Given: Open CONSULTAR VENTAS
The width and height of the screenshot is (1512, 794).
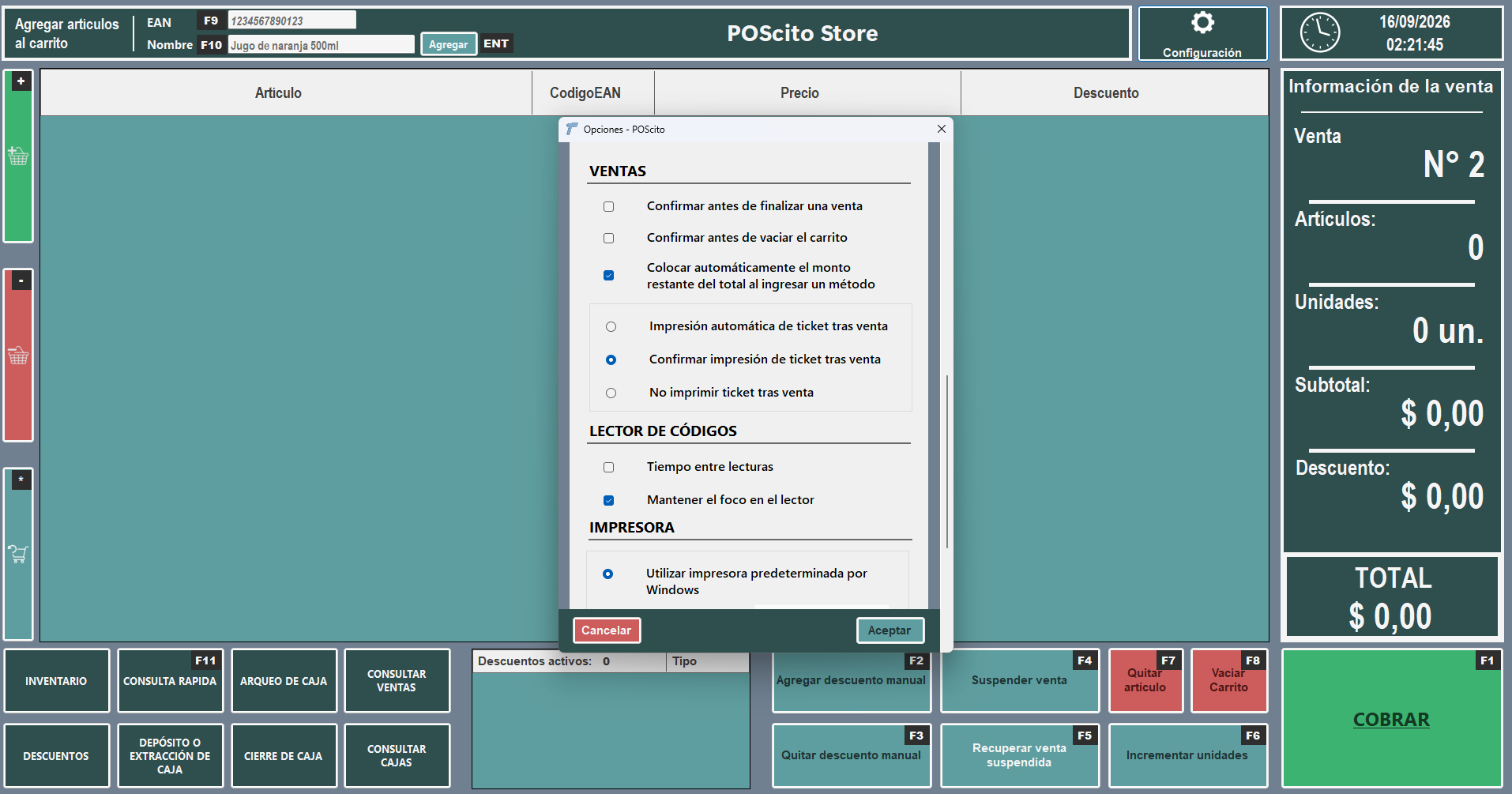Looking at the screenshot, I should point(397,681).
